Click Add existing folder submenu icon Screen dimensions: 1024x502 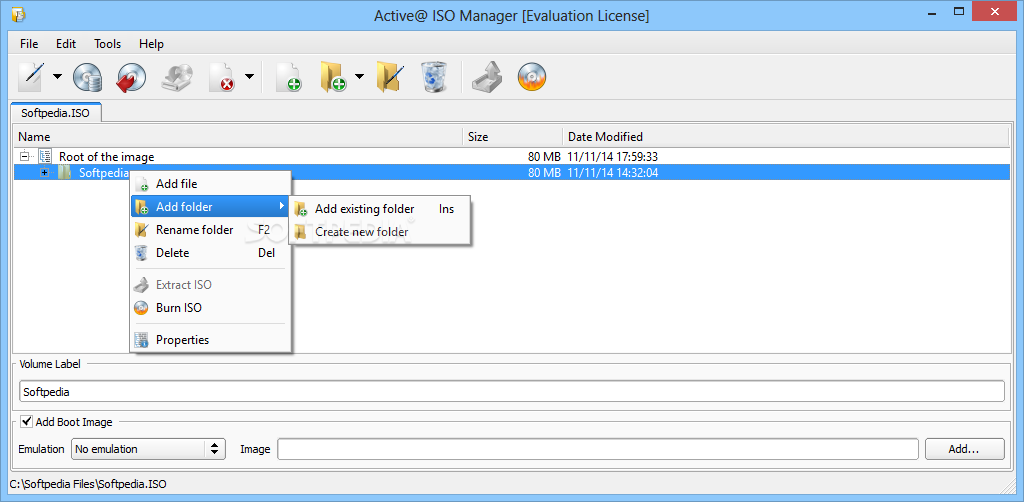click(301, 209)
